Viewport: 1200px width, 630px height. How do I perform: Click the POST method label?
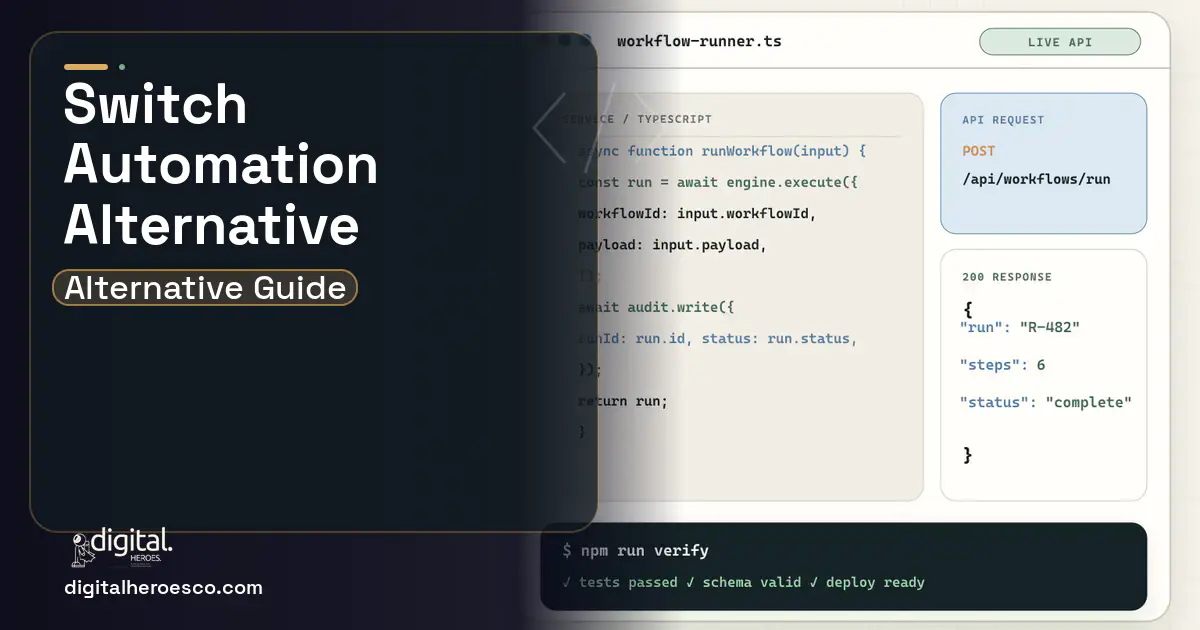pos(979,151)
